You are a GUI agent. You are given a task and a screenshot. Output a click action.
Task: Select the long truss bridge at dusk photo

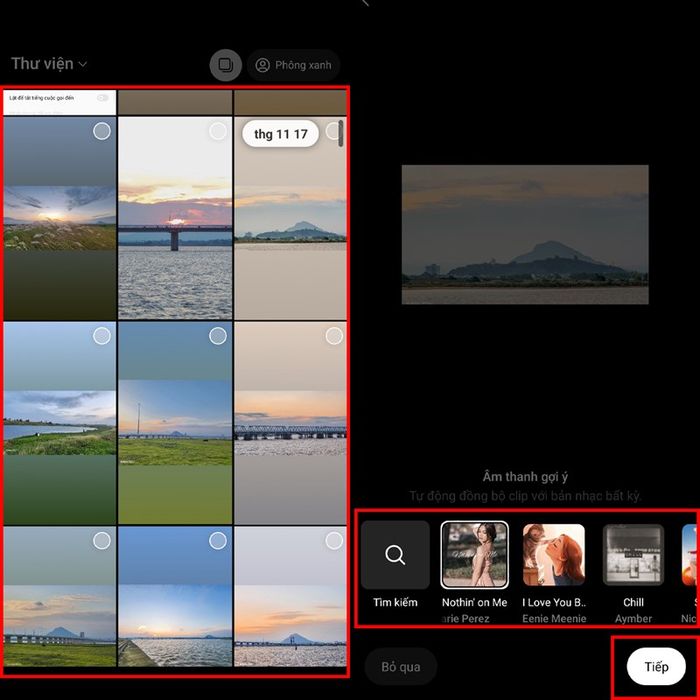coord(334,336)
